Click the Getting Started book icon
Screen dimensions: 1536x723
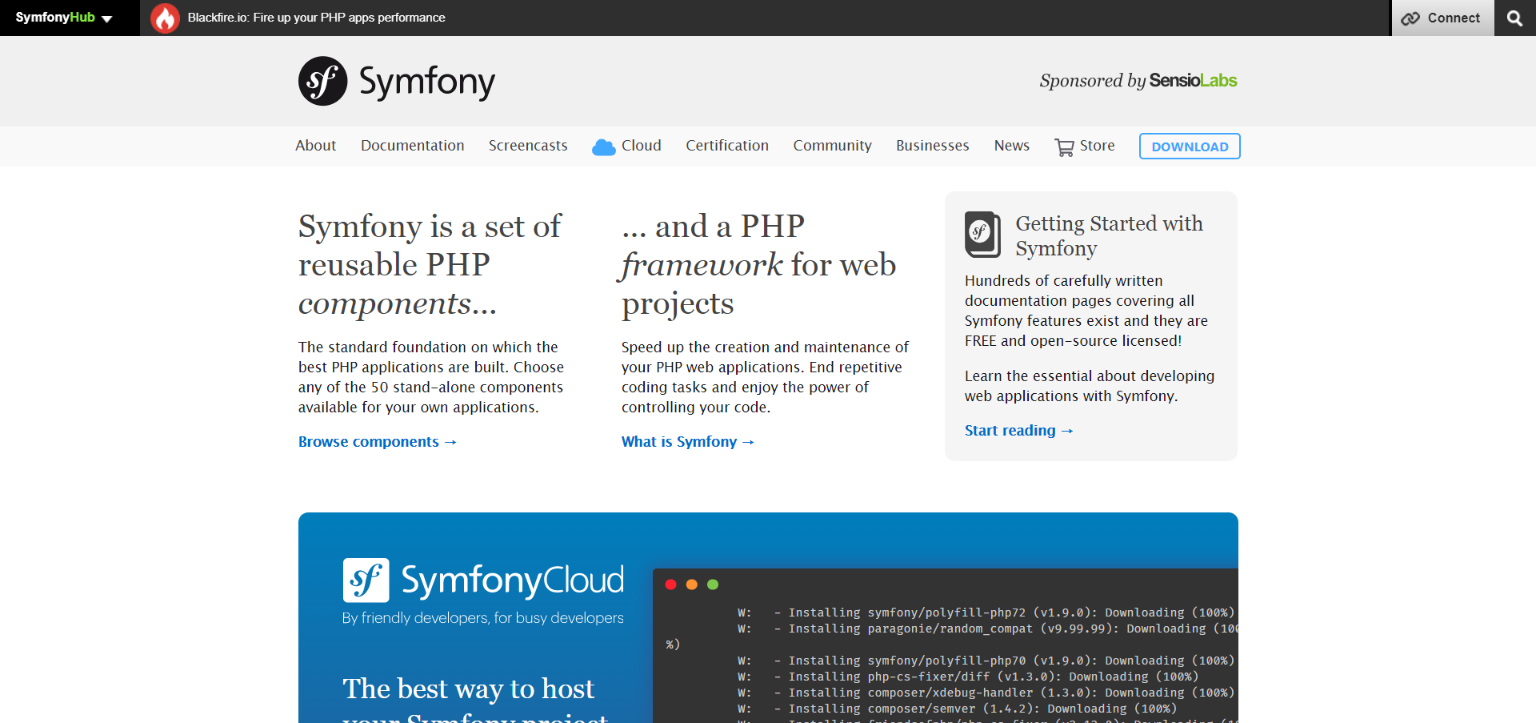click(x=982, y=234)
